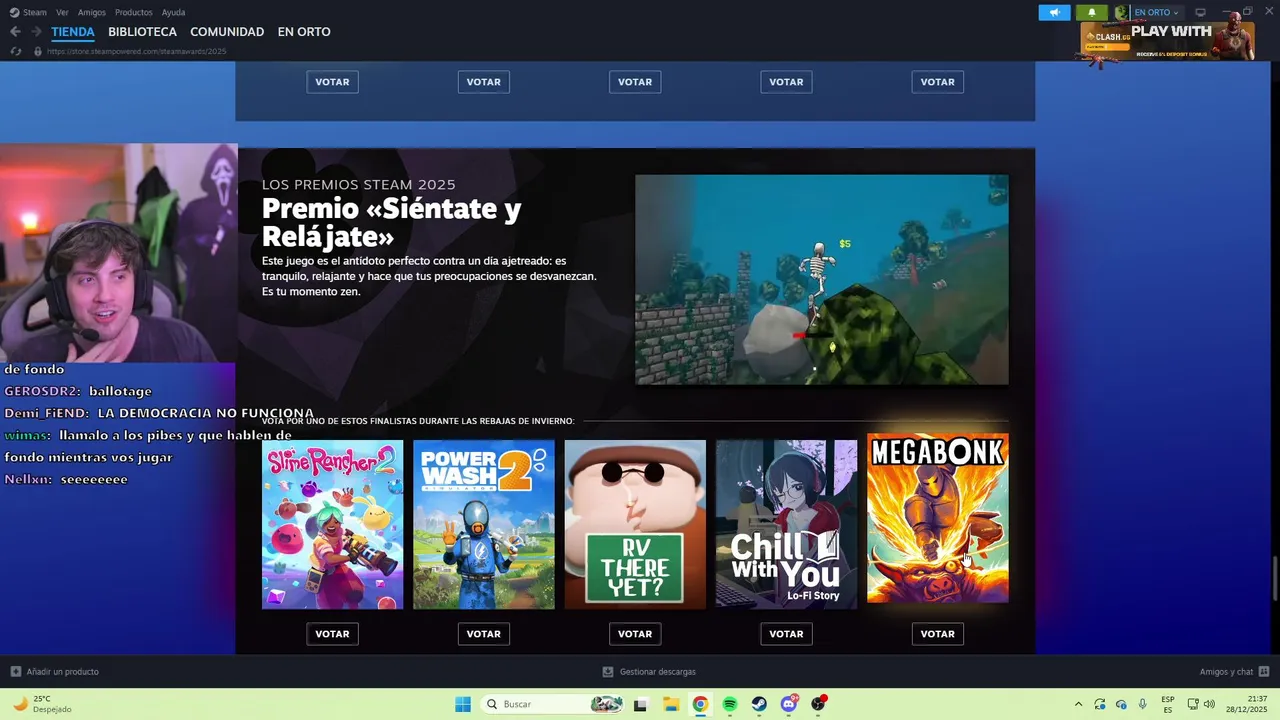Viewport: 1280px width, 720px height.
Task: Open the Steam menu
Action: 35,12
